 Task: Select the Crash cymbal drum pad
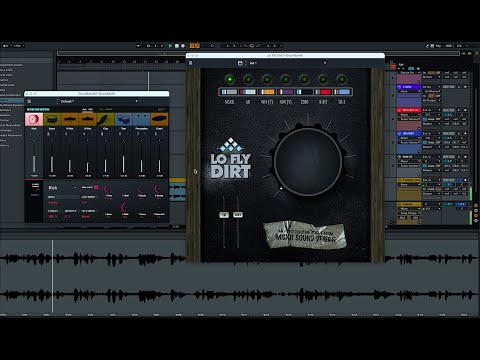coord(159,119)
